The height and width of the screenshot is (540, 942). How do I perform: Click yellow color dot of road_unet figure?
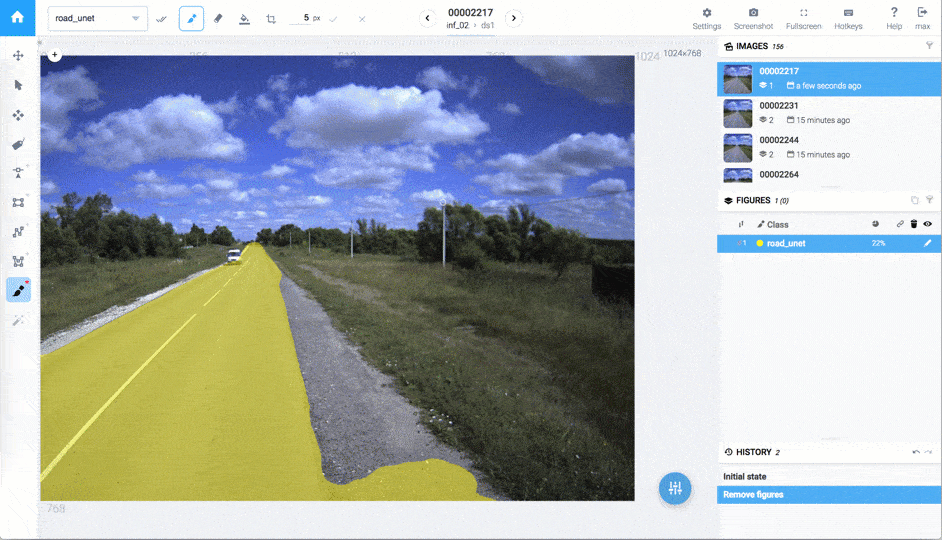[760, 243]
